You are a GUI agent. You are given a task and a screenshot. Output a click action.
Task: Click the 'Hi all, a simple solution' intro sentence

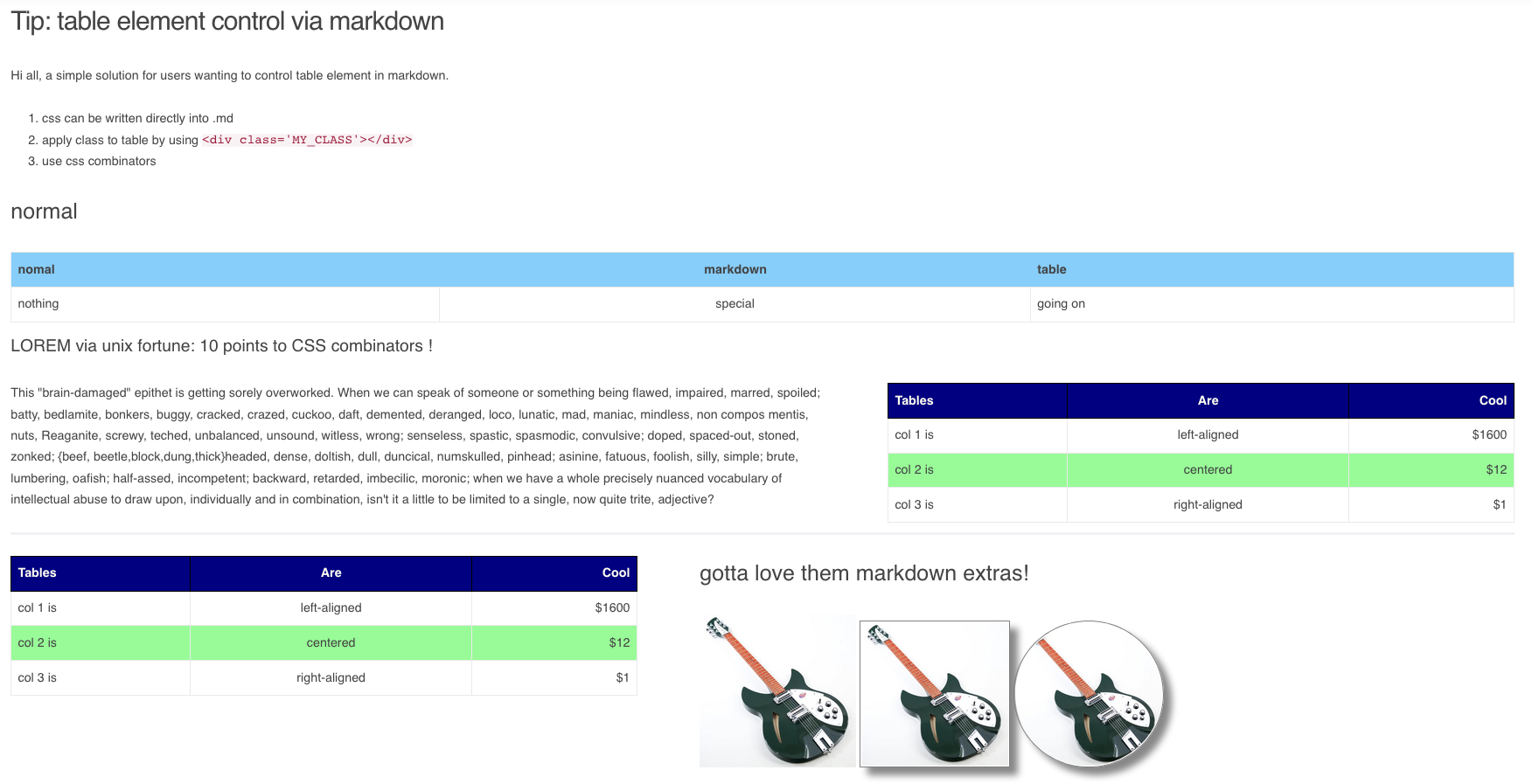pyautogui.click(x=229, y=75)
